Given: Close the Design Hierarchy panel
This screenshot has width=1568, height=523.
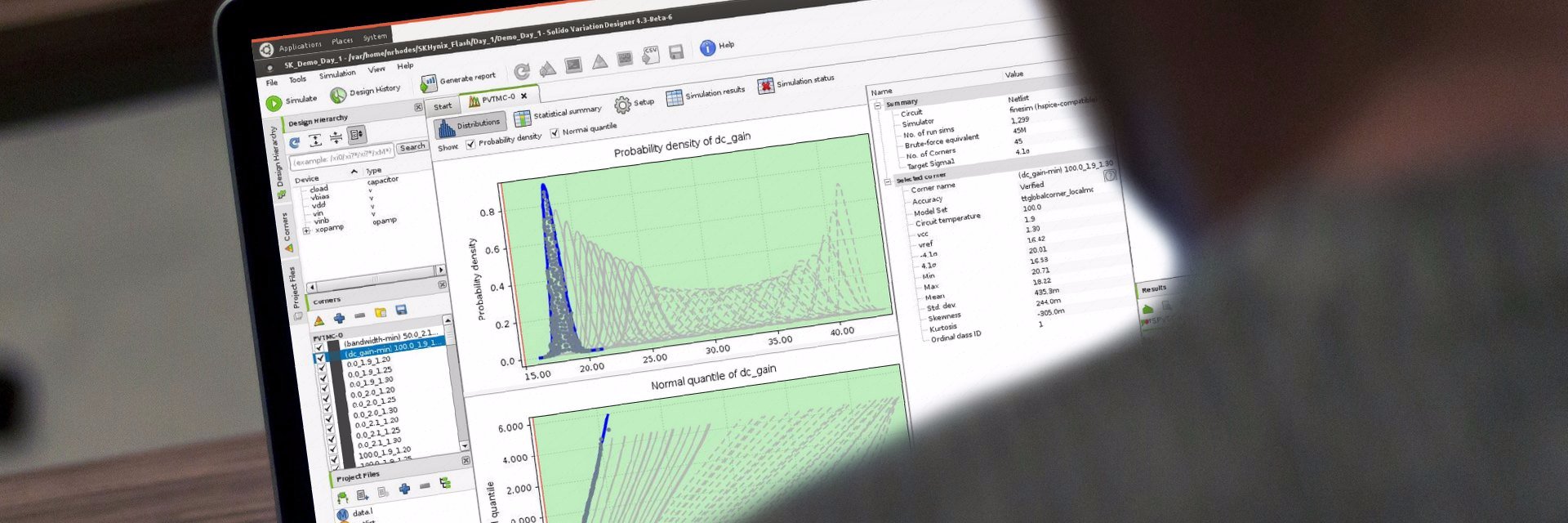Looking at the screenshot, I should tap(419, 107).
